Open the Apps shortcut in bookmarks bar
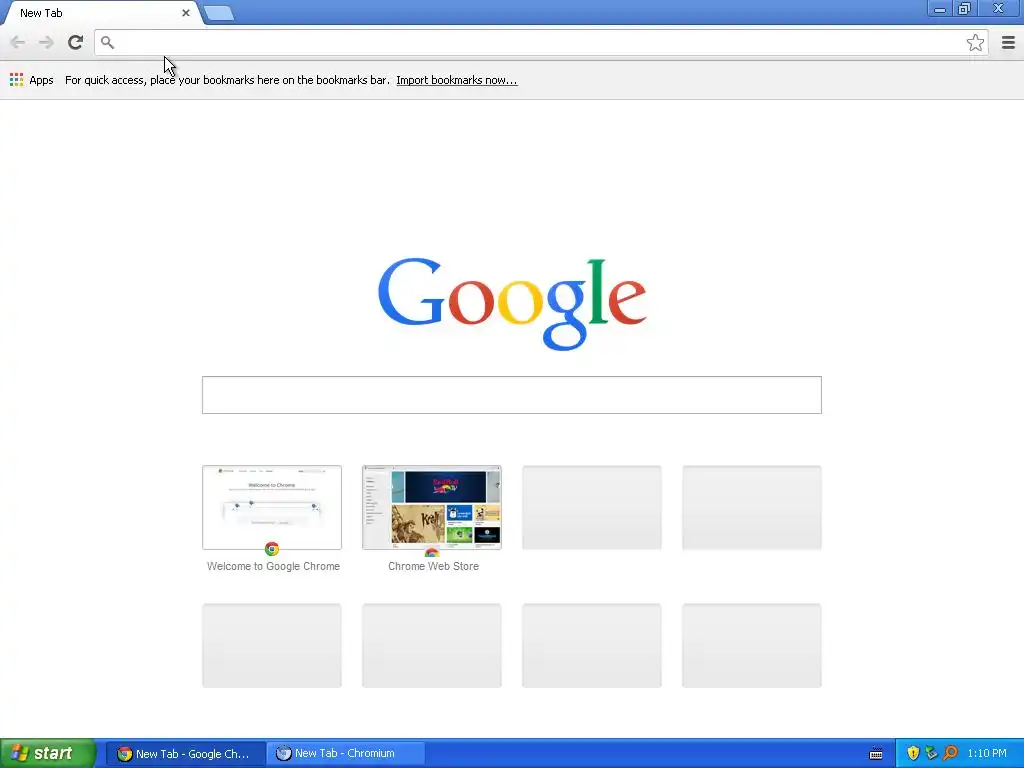Screen dimensions: 1024x768 [31, 80]
